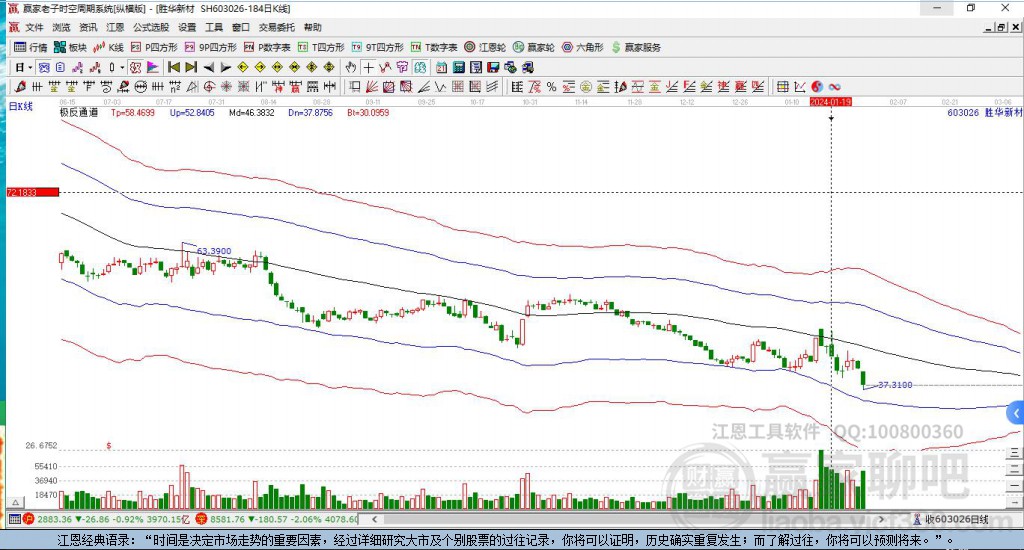The height and width of the screenshot is (550, 1024).
Task: Open the T数字表 tool
Action: coord(434,47)
